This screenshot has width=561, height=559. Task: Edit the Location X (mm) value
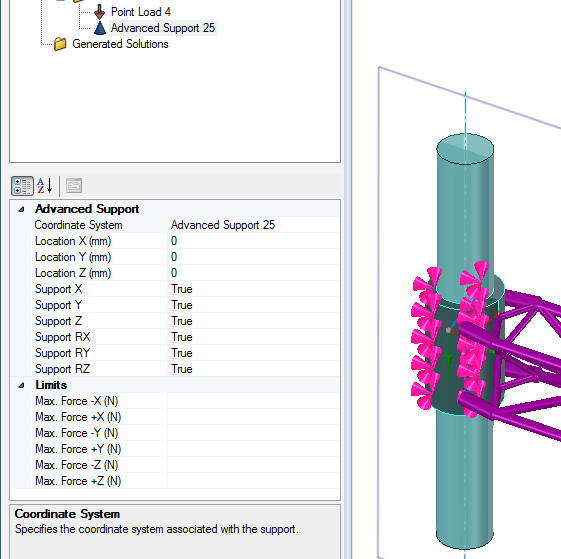click(253, 241)
